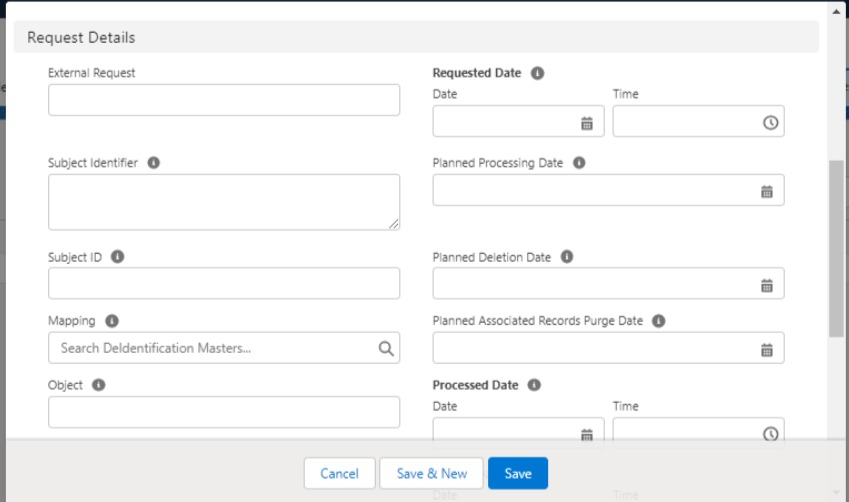849x502 pixels.
Task: Click into the Subject Identifier text area
Action: (223, 201)
